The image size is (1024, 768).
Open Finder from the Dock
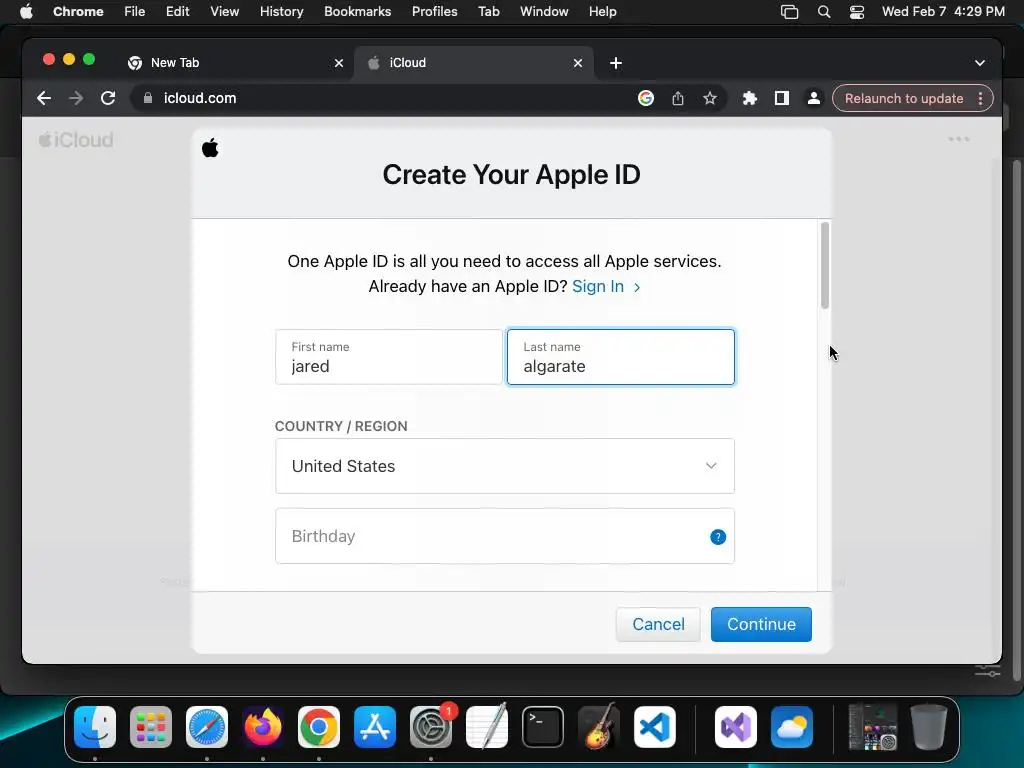(95, 727)
